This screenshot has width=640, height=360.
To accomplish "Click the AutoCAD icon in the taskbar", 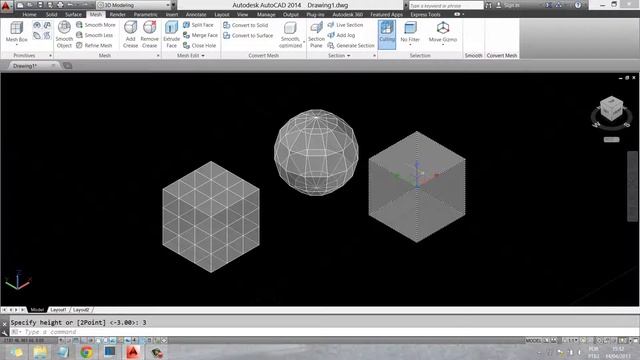I will point(133,352).
